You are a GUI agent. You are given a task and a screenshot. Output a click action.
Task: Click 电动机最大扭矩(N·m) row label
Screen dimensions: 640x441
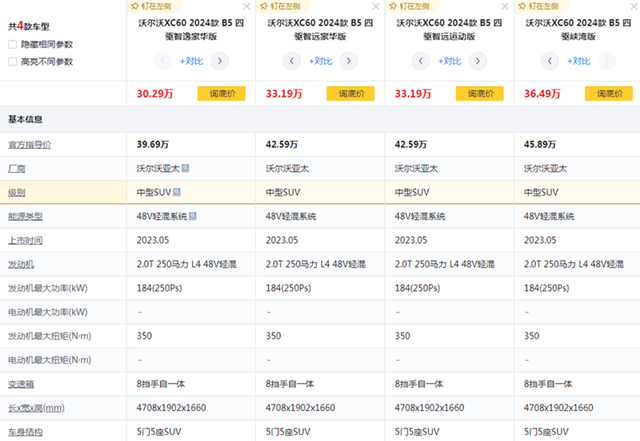pyautogui.click(x=50, y=360)
